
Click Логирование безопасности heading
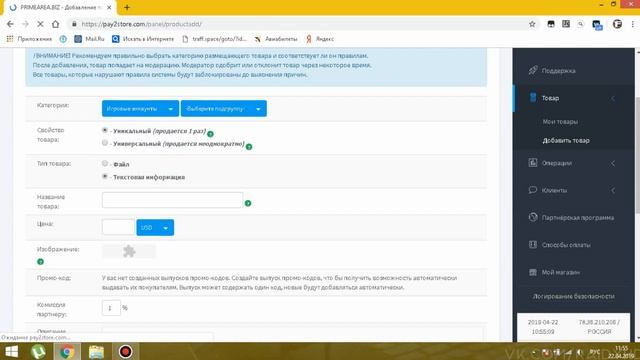point(573,296)
